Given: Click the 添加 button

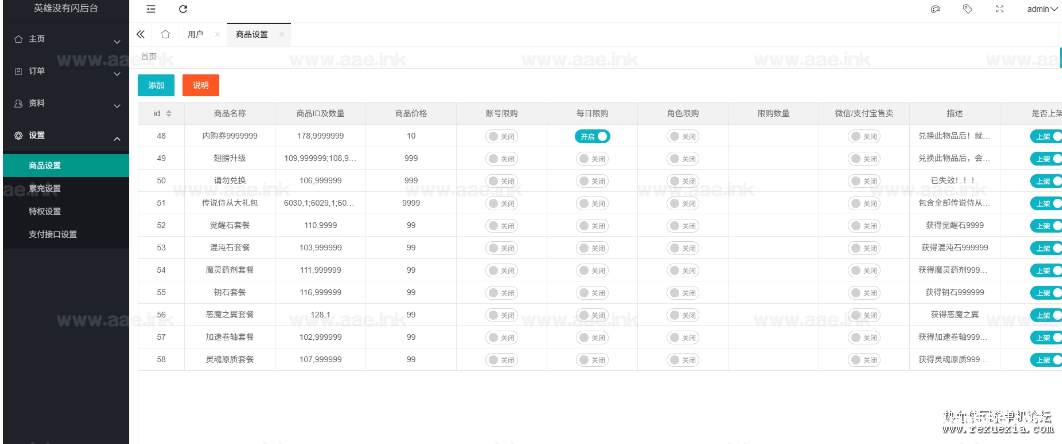Looking at the screenshot, I should tap(156, 86).
